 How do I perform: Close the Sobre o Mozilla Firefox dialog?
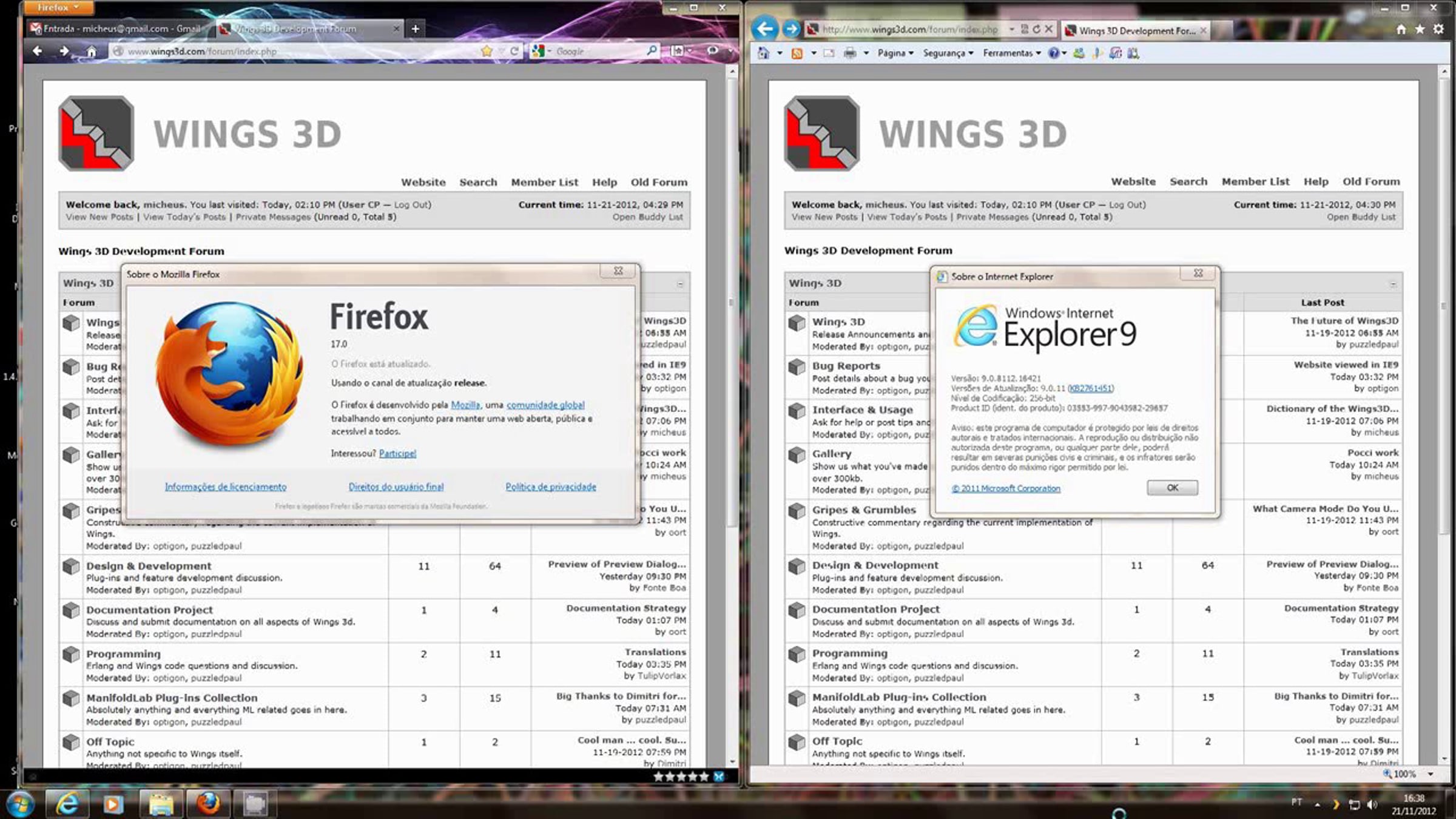pos(618,271)
